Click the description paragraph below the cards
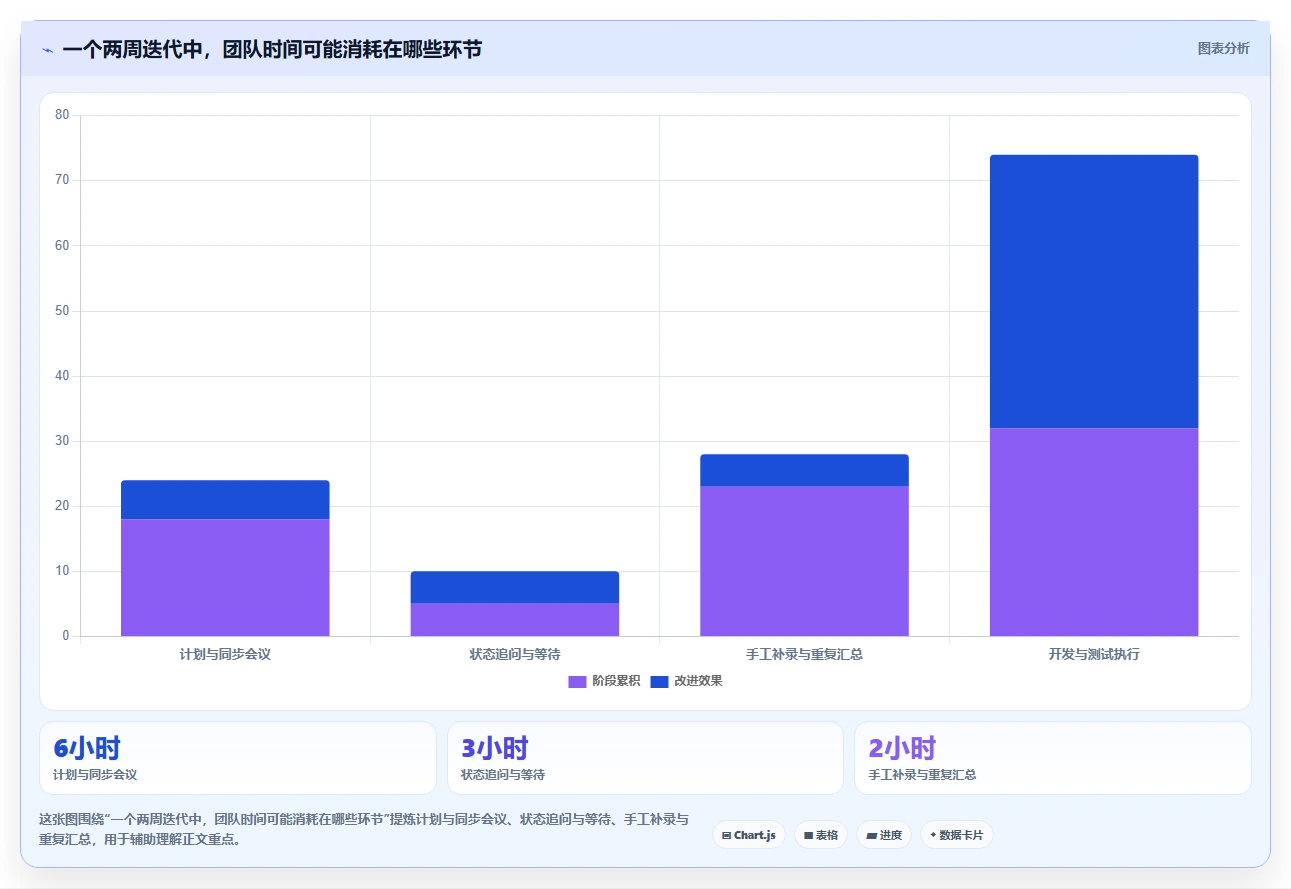Viewport: 1291px width, 889px height. click(x=364, y=829)
